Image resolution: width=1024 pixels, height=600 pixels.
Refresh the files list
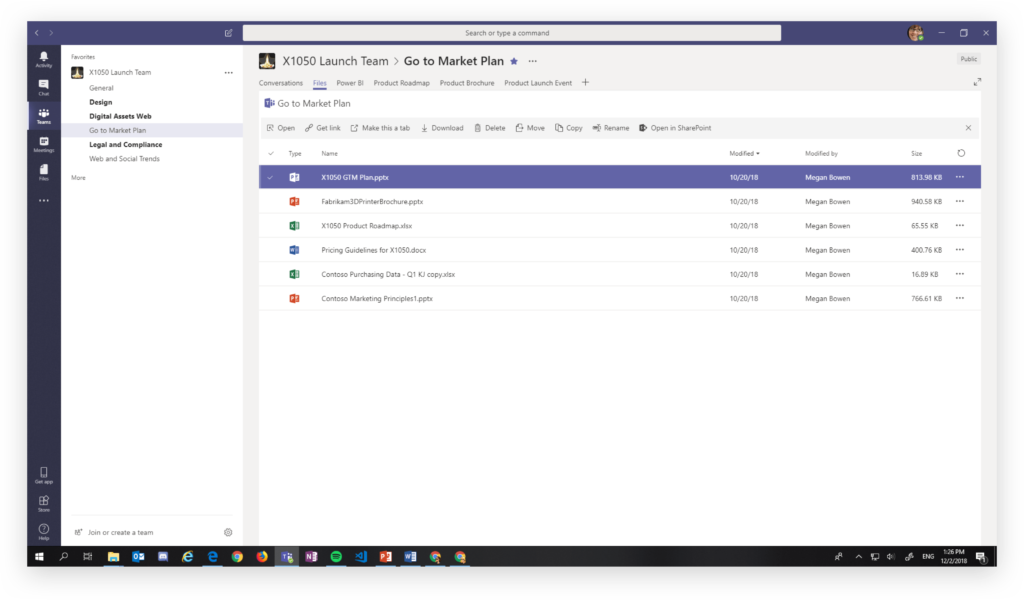point(961,153)
